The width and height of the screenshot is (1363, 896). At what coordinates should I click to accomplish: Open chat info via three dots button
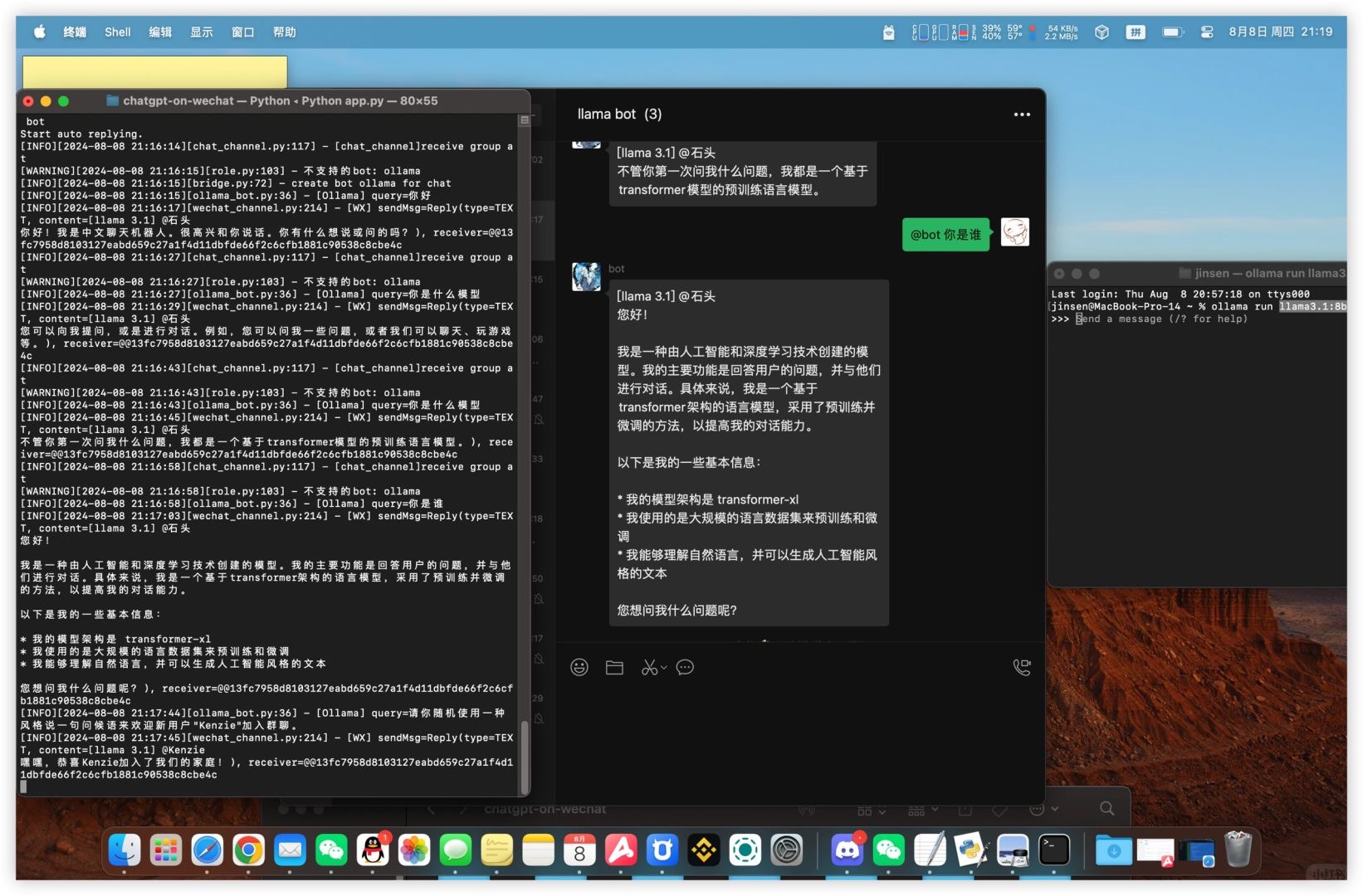coord(1022,114)
